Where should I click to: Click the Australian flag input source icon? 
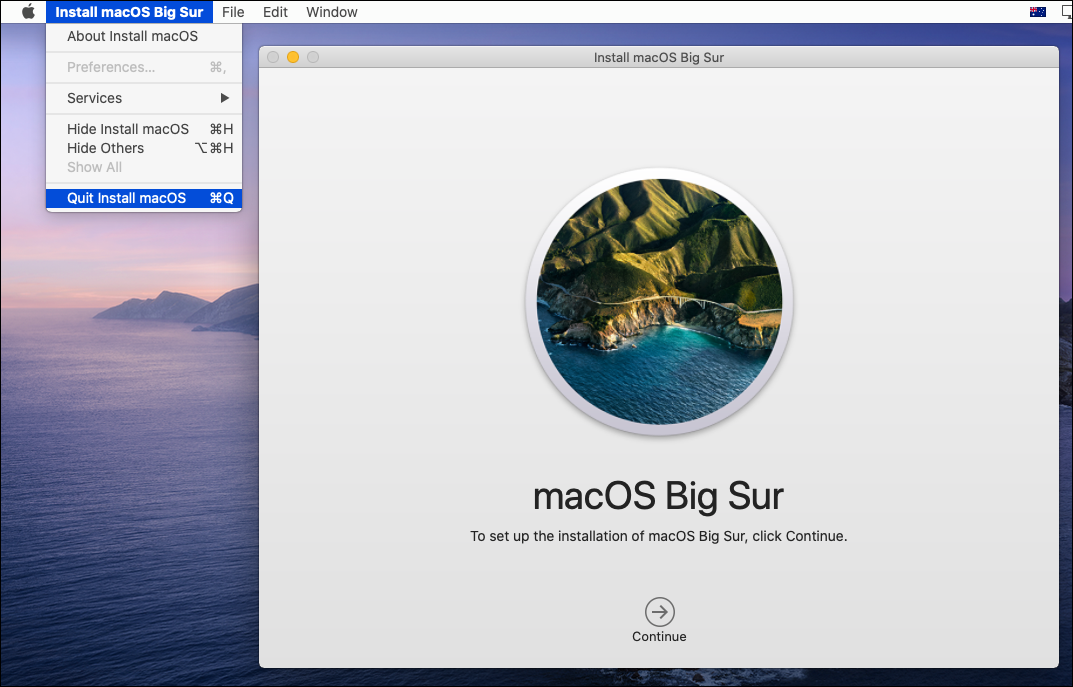click(1037, 12)
